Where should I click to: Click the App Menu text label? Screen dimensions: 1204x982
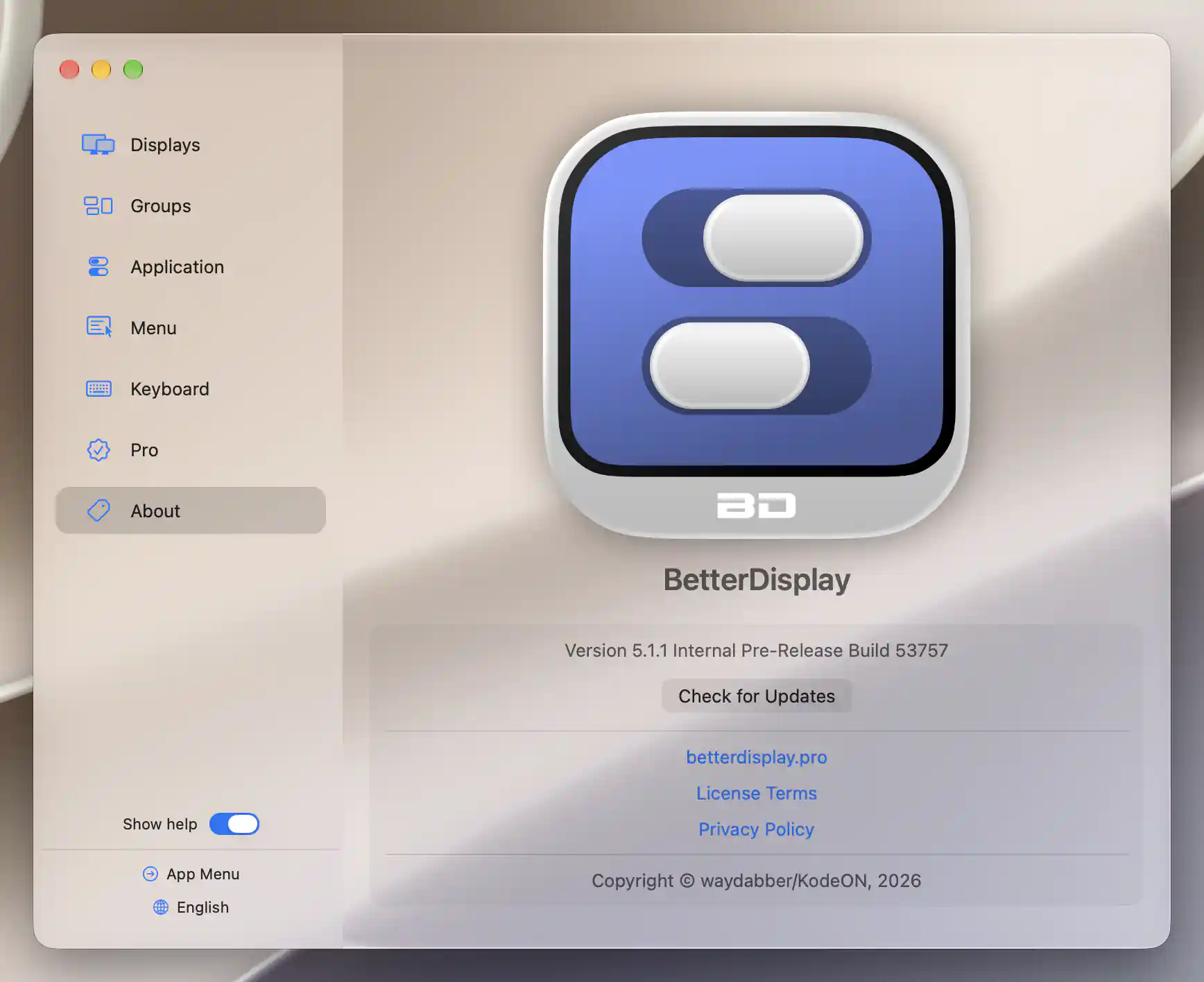[203, 874]
